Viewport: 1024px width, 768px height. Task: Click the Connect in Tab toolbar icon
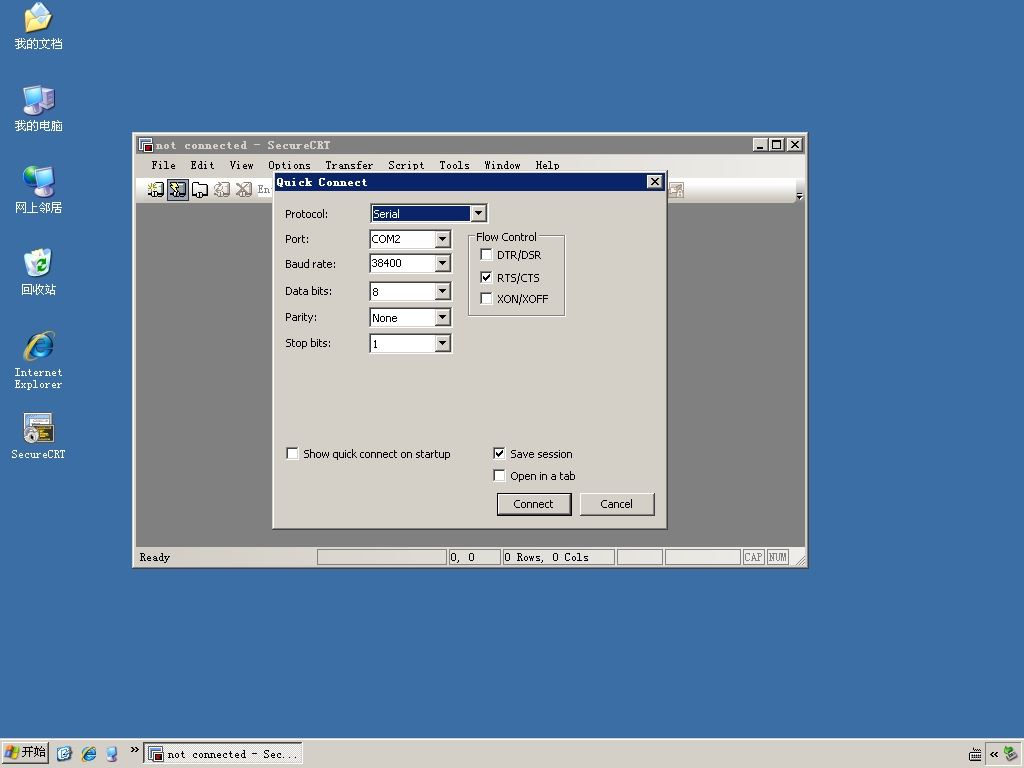point(200,190)
